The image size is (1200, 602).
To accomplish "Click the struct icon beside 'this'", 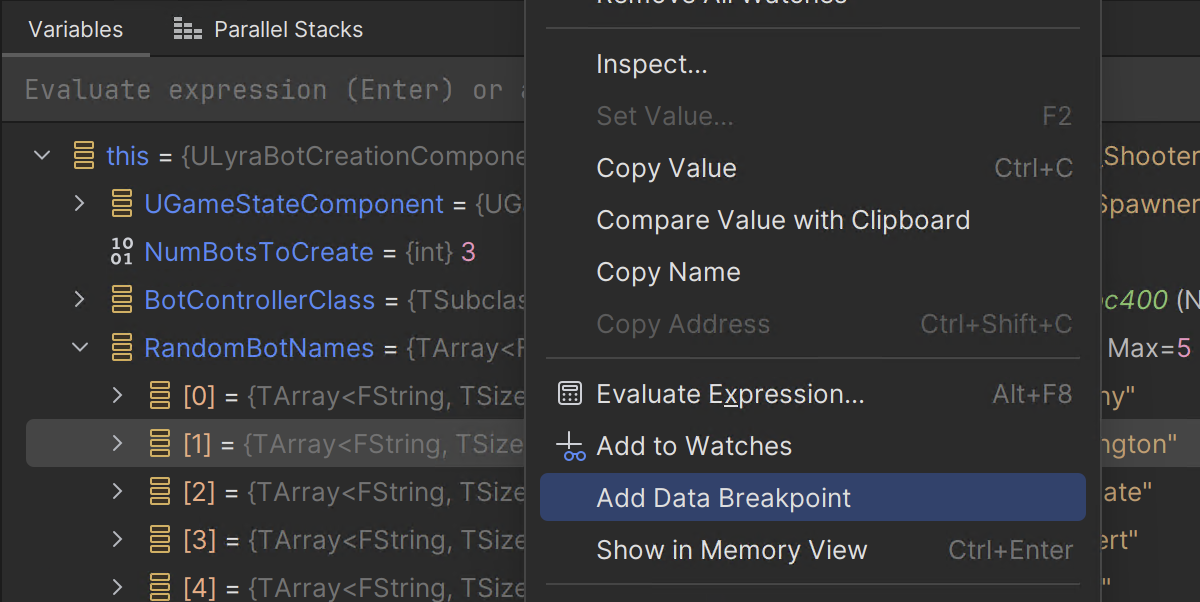I will 84,156.
